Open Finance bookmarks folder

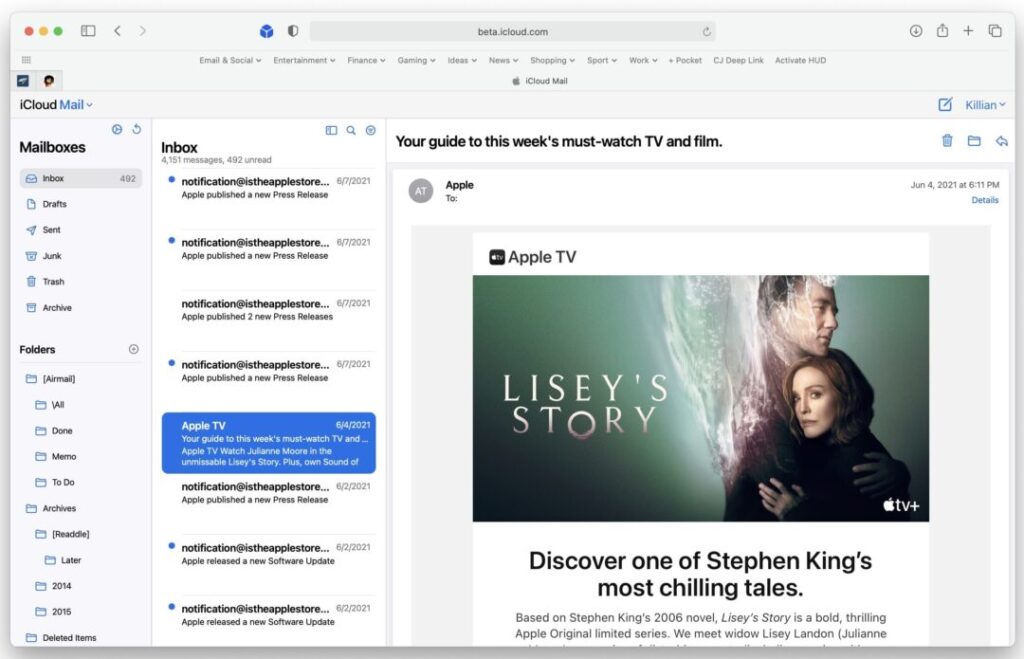(366, 60)
